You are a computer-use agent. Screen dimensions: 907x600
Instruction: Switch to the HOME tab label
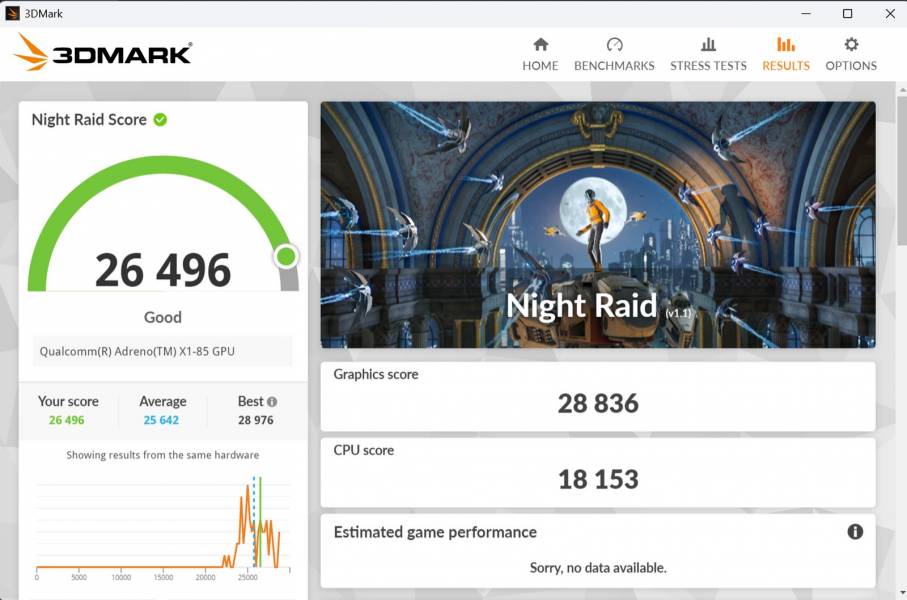(x=540, y=66)
